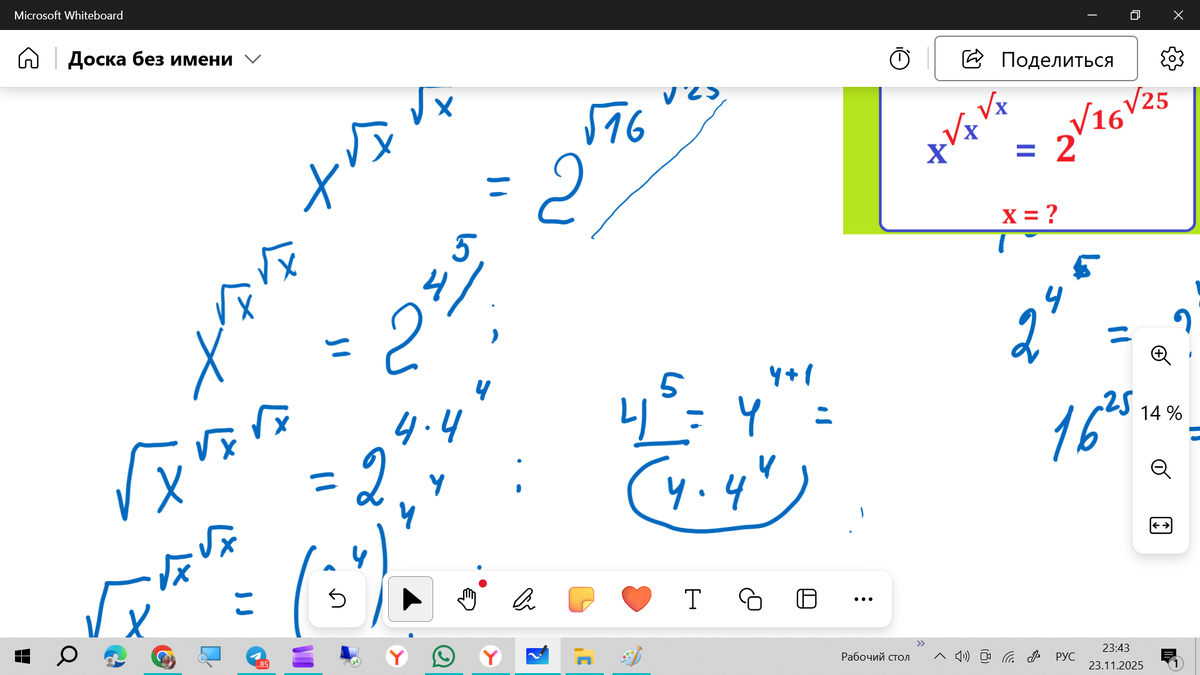The width and height of the screenshot is (1200, 675).
Task: Click the problem image with x = ?
Action: coord(1021,158)
